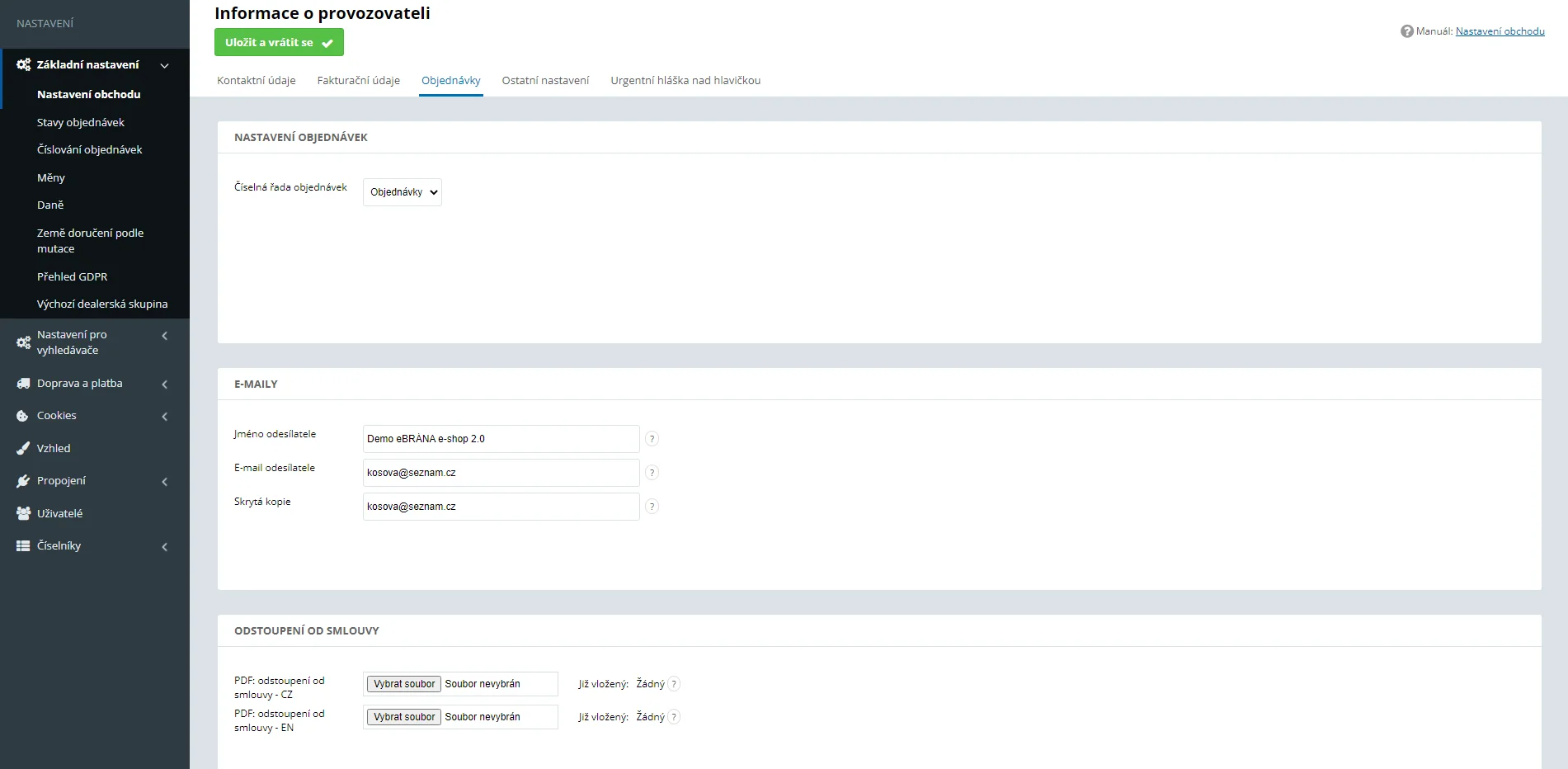Click Vybrat soubor for the CZ PDF
Screen dimensions: 1568x769
pos(404,684)
